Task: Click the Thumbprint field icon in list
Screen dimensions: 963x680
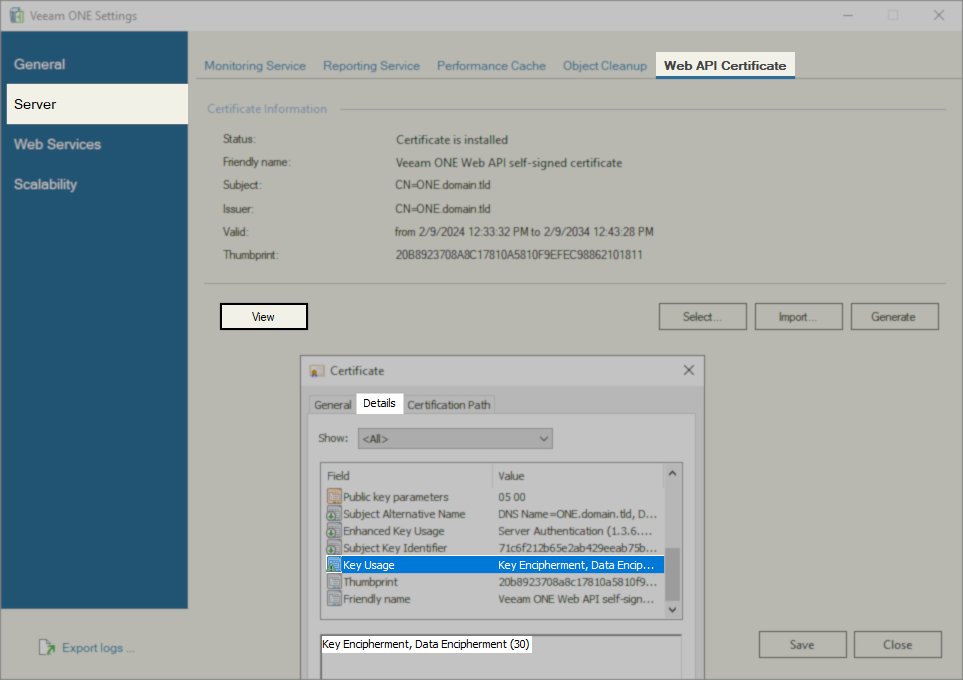Action: 334,582
